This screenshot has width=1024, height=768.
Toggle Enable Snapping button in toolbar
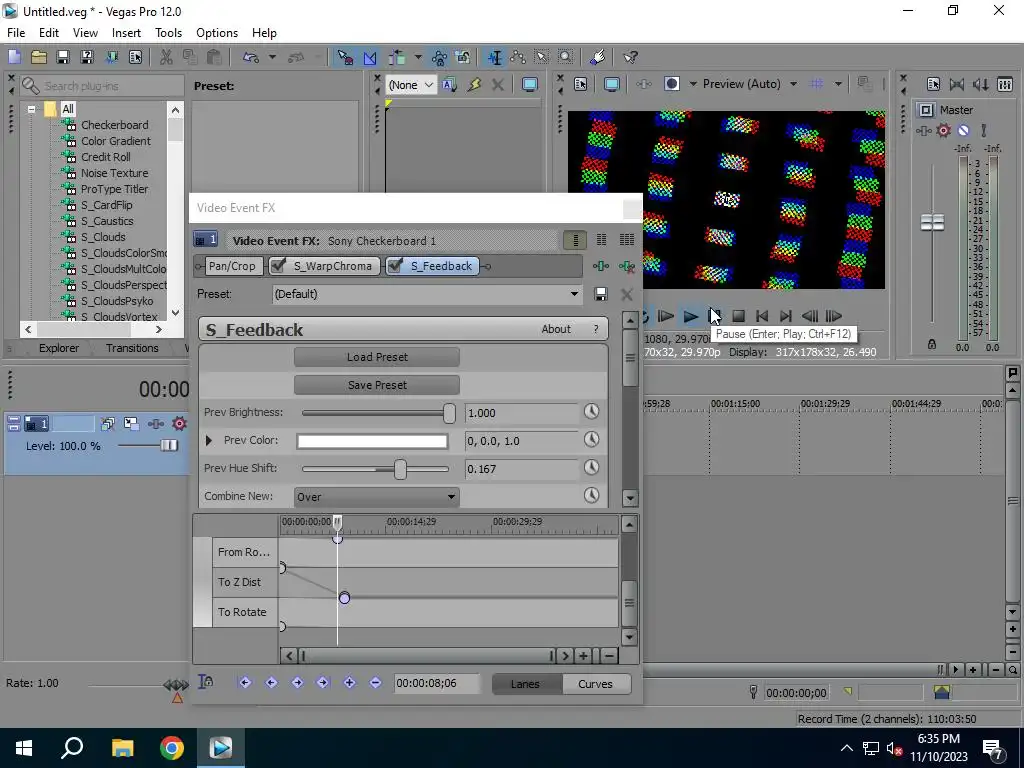coord(345,57)
